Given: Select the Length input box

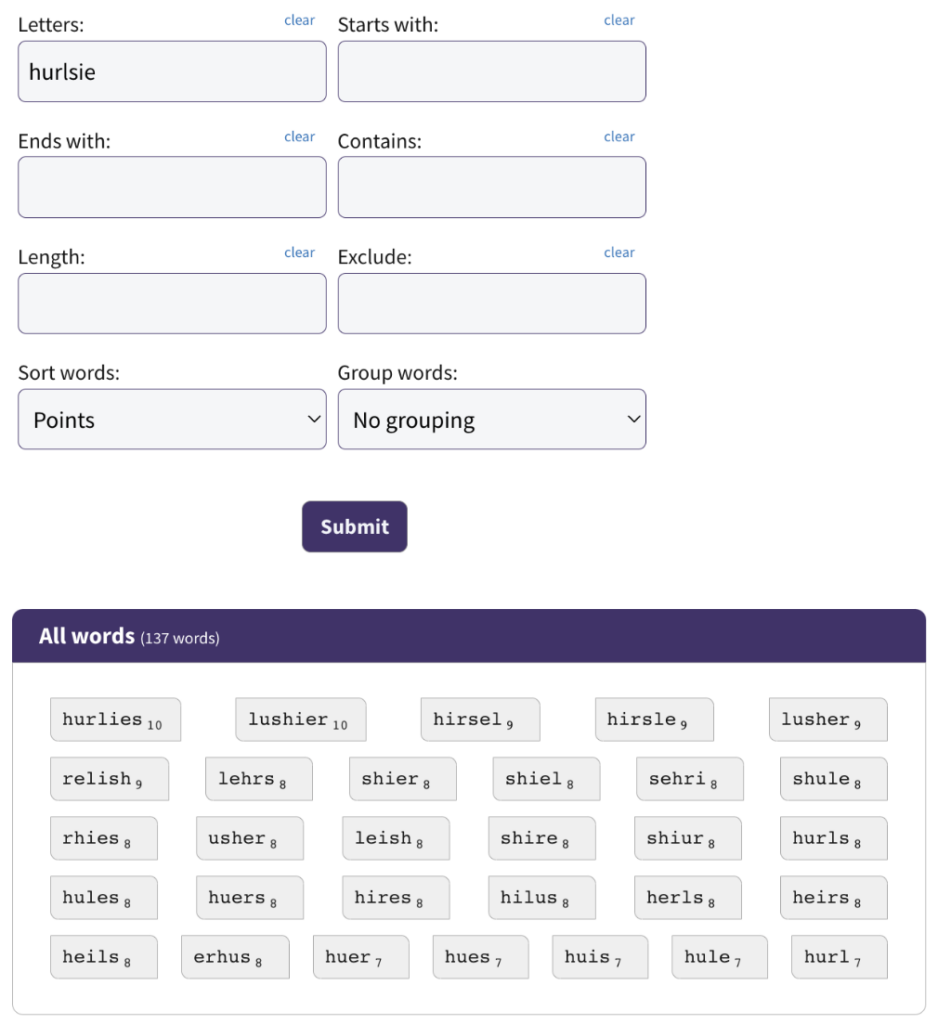Looking at the screenshot, I should 172,303.
